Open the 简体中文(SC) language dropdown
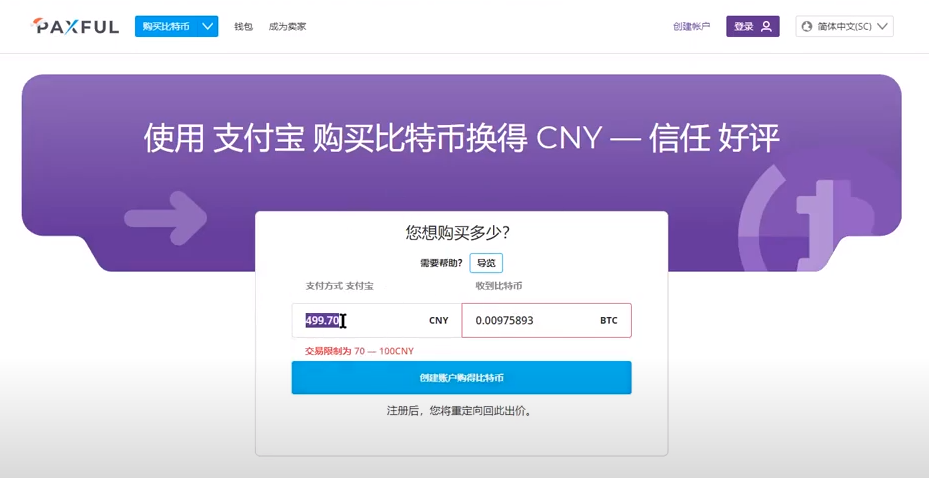 pos(844,27)
